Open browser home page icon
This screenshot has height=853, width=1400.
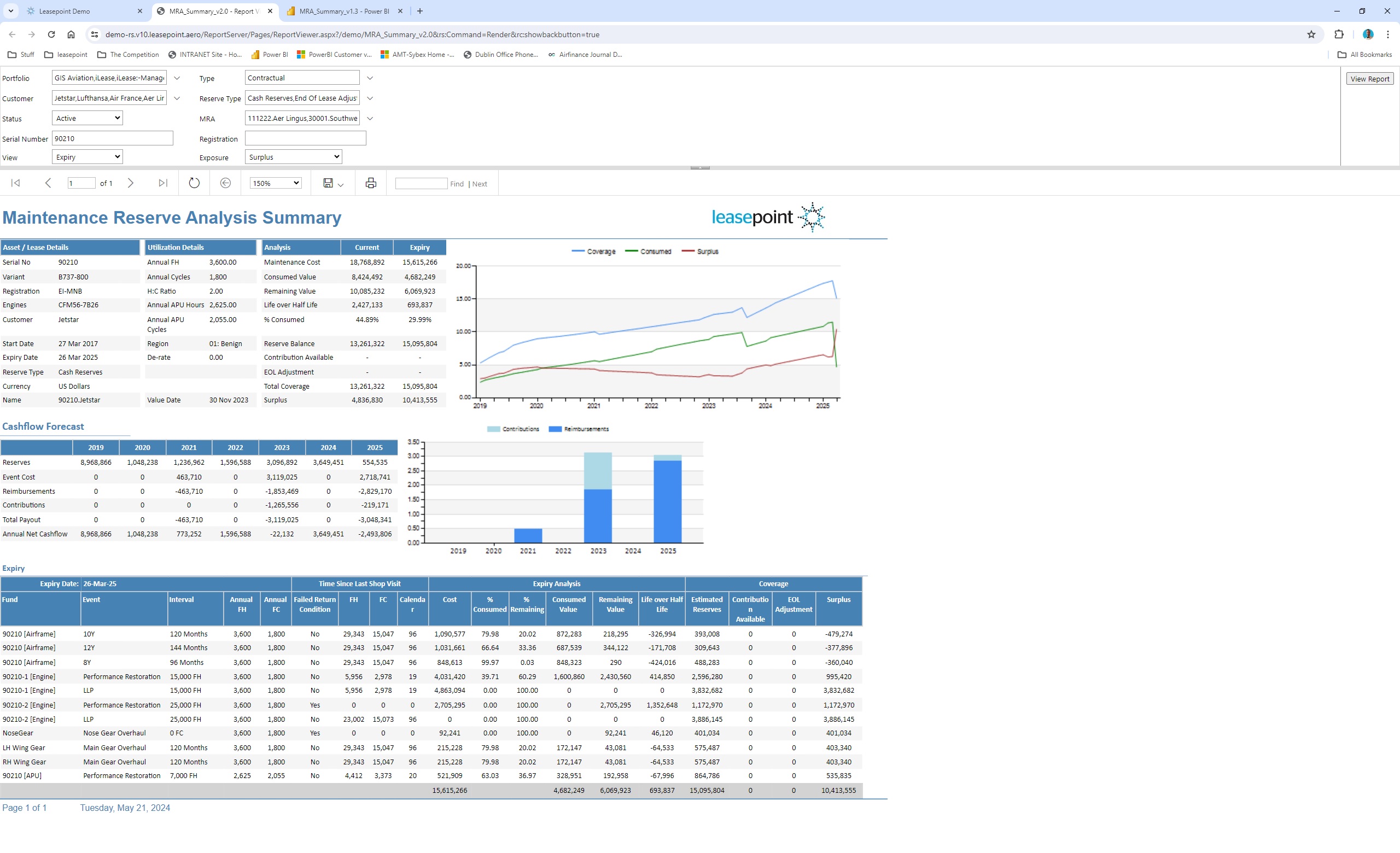pos(71,34)
